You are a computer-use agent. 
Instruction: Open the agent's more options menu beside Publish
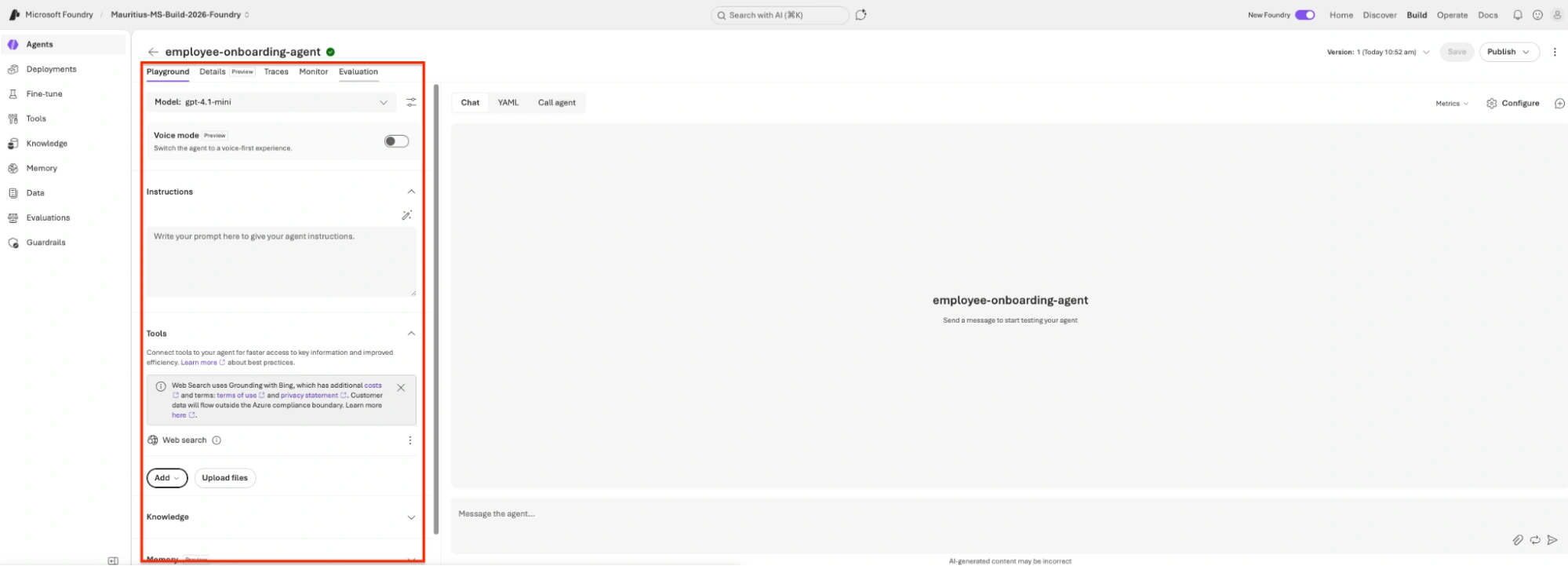click(1555, 52)
